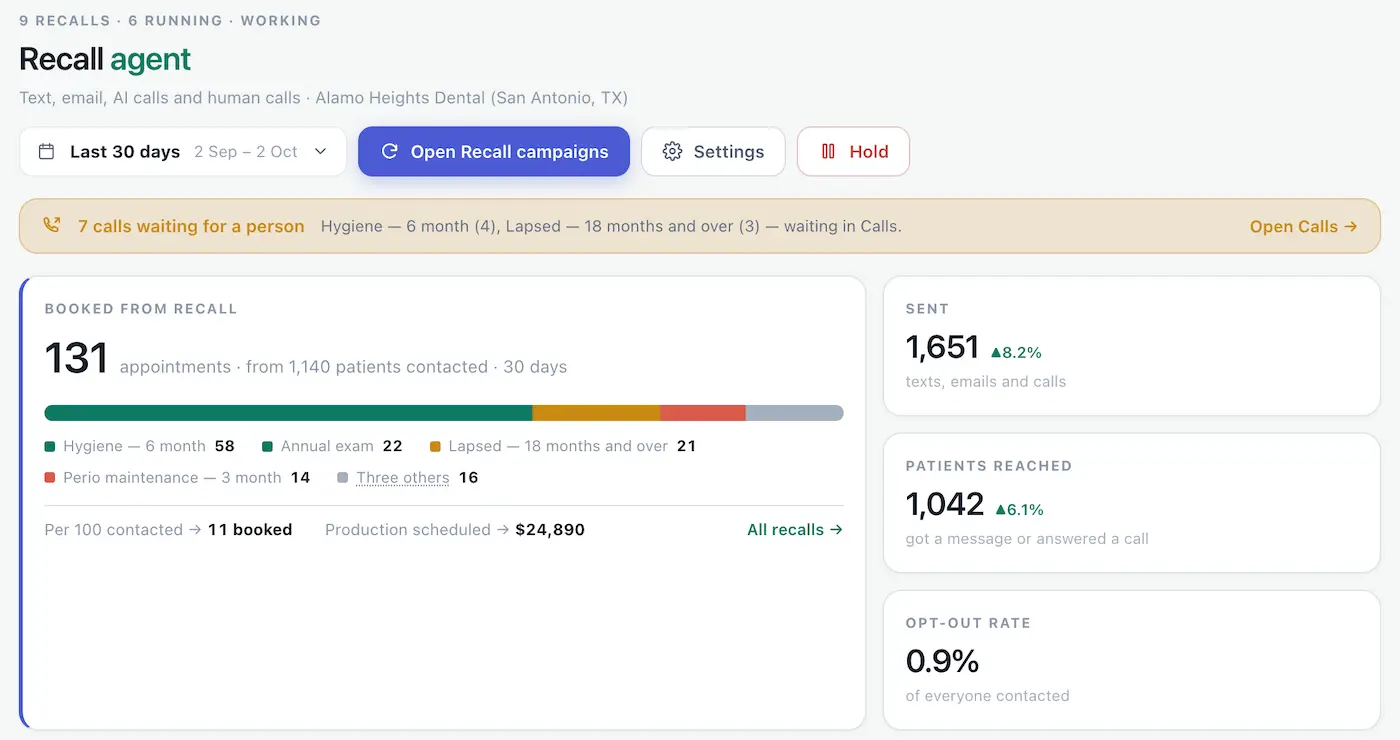Image resolution: width=1400 pixels, height=740 pixels.
Task: Click the phone icon in waiting calls banner
Action: [x=52, y=225]
